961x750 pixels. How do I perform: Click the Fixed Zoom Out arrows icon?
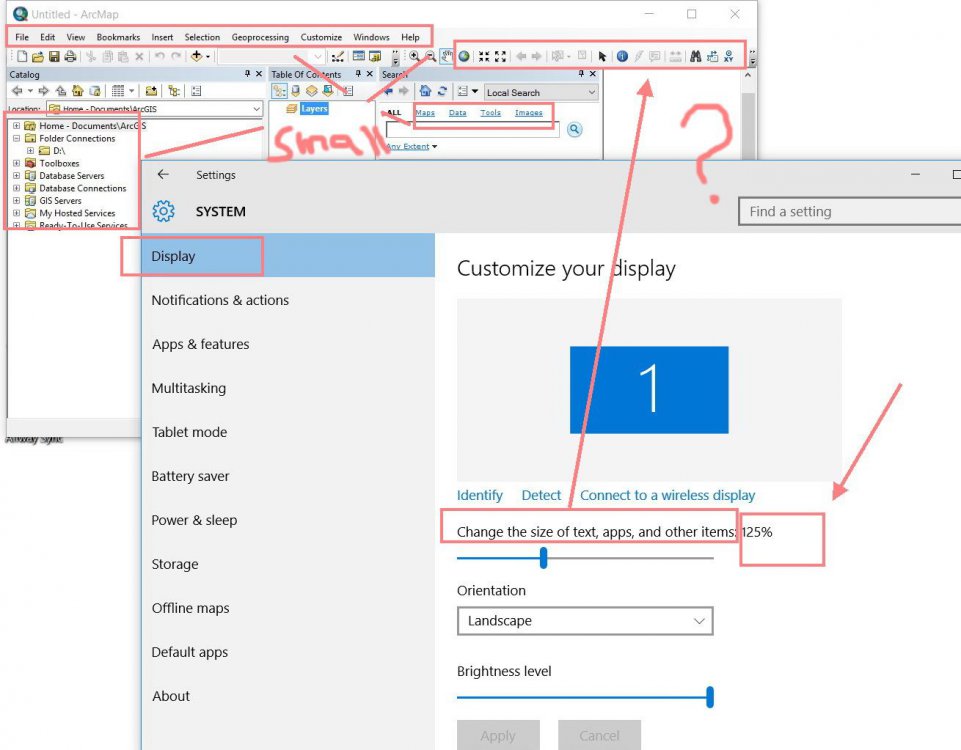500,56
